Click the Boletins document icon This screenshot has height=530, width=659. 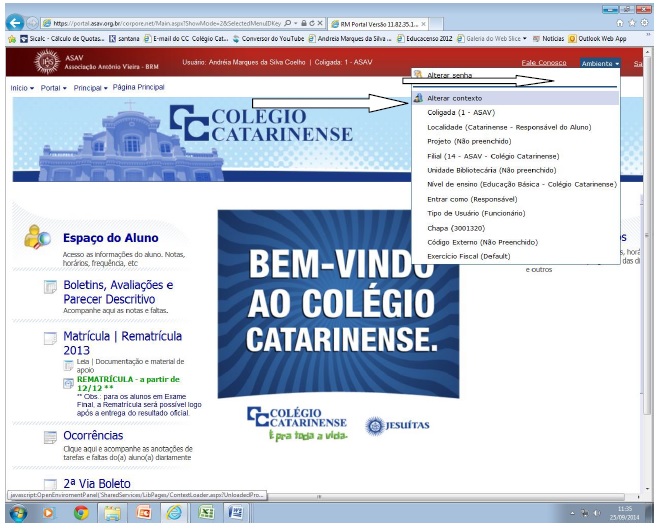click(x=50, y=287)
